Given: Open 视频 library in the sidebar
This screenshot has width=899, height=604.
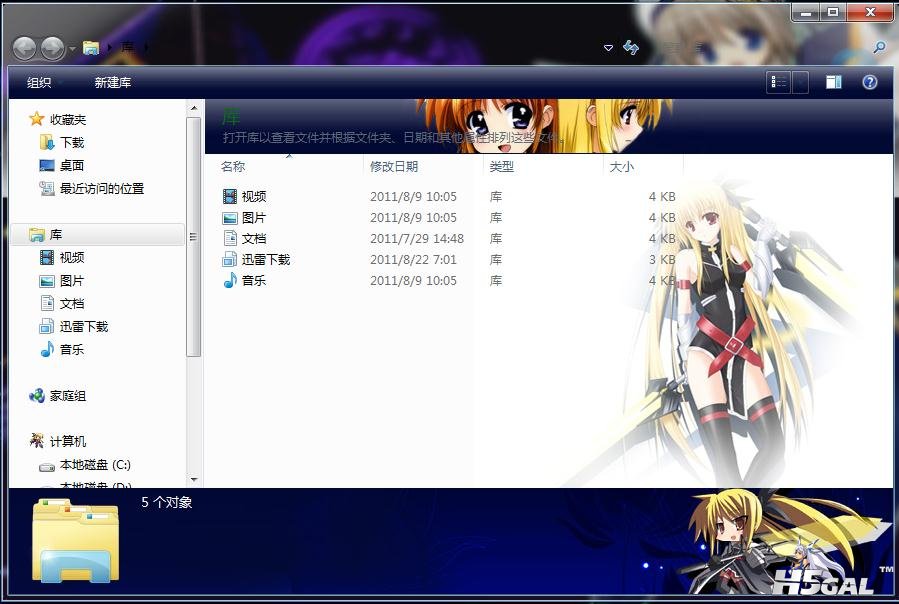Looking at the screenshot, I should click(72, 258).
